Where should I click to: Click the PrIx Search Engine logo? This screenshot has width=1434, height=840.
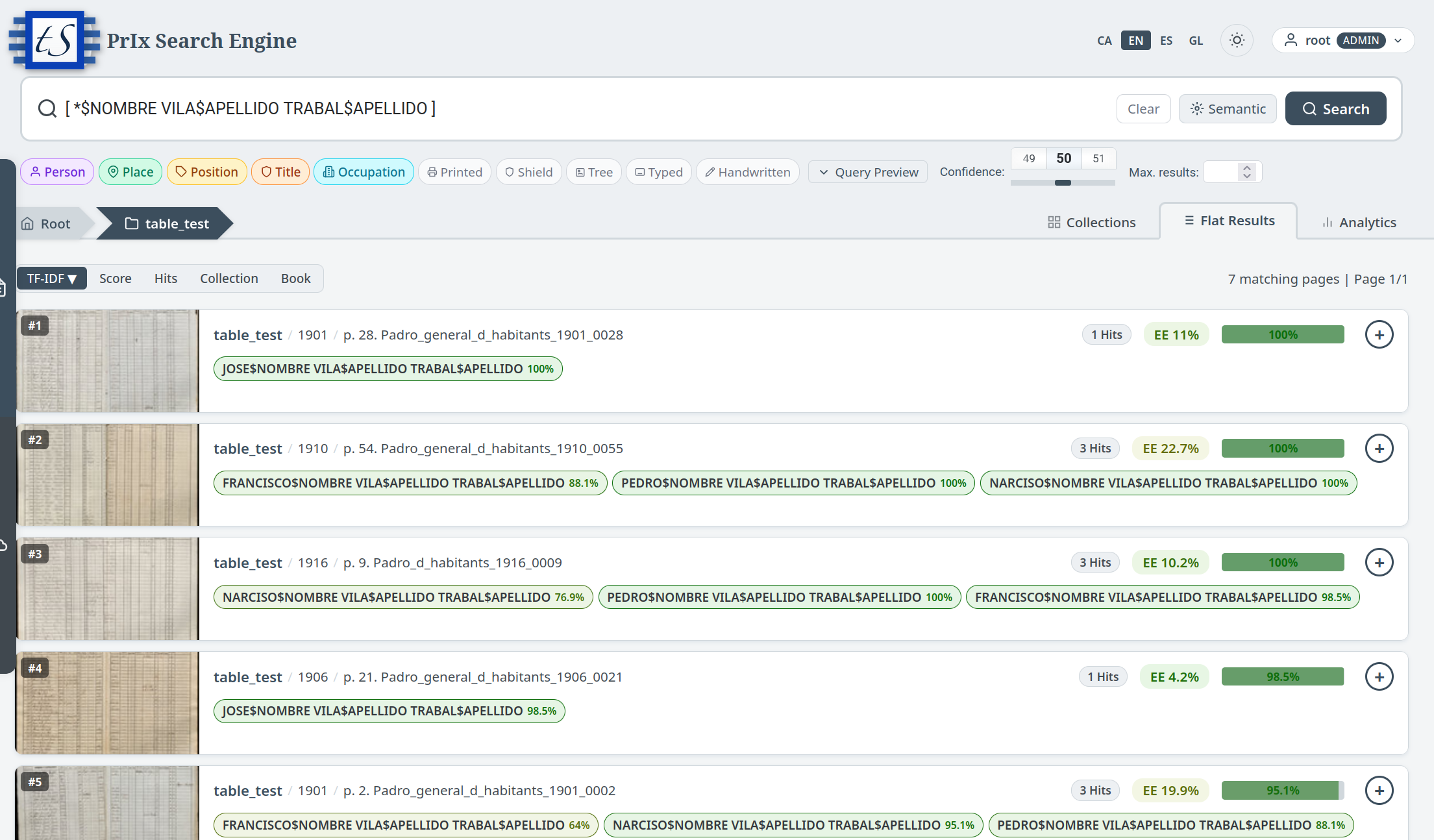pos(55,40)
